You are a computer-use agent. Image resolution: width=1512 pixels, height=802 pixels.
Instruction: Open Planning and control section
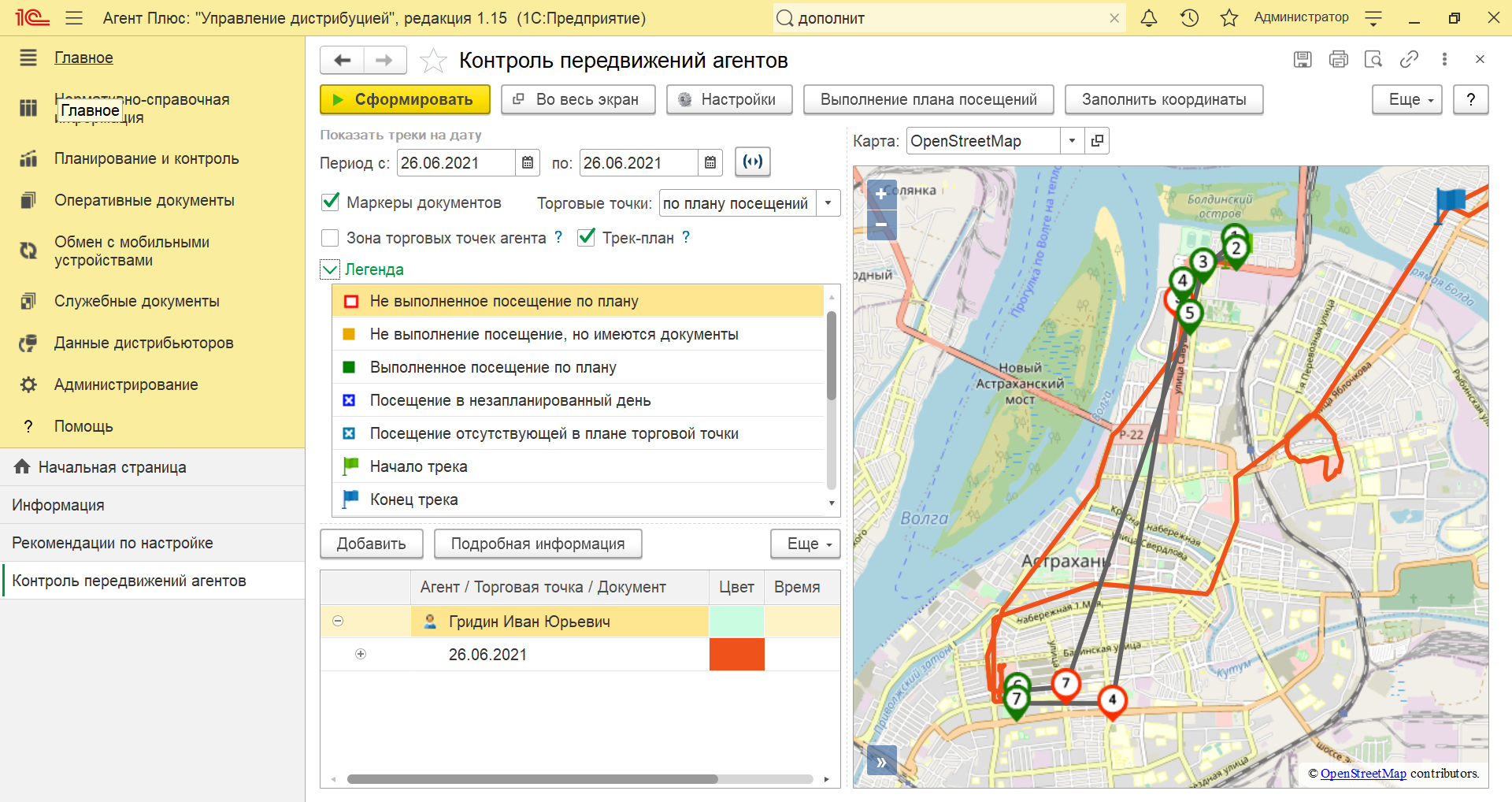pos(146,158)
